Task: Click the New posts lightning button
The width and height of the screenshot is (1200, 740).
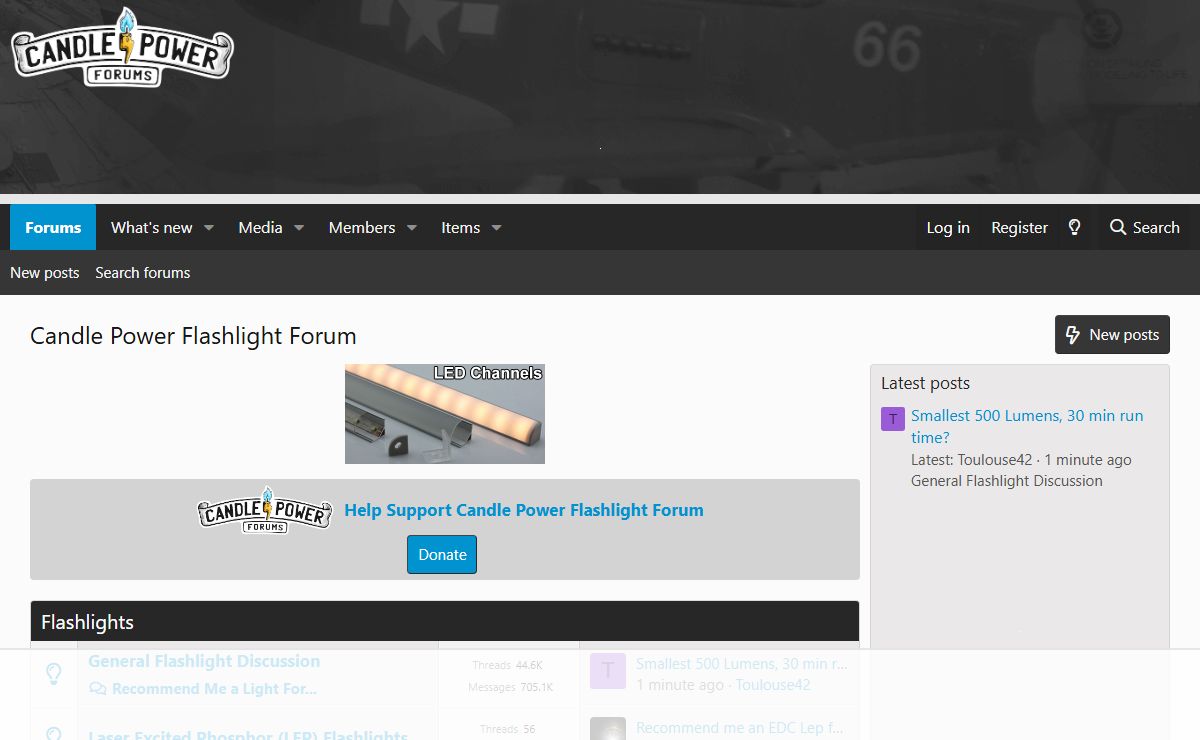Action: coord(1112,335)
